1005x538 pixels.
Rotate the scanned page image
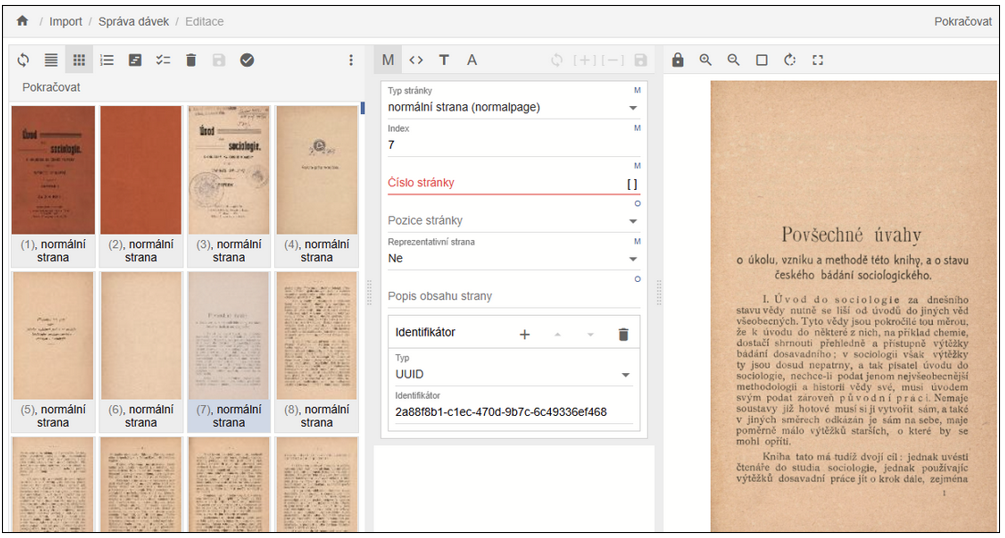(790, 60)
